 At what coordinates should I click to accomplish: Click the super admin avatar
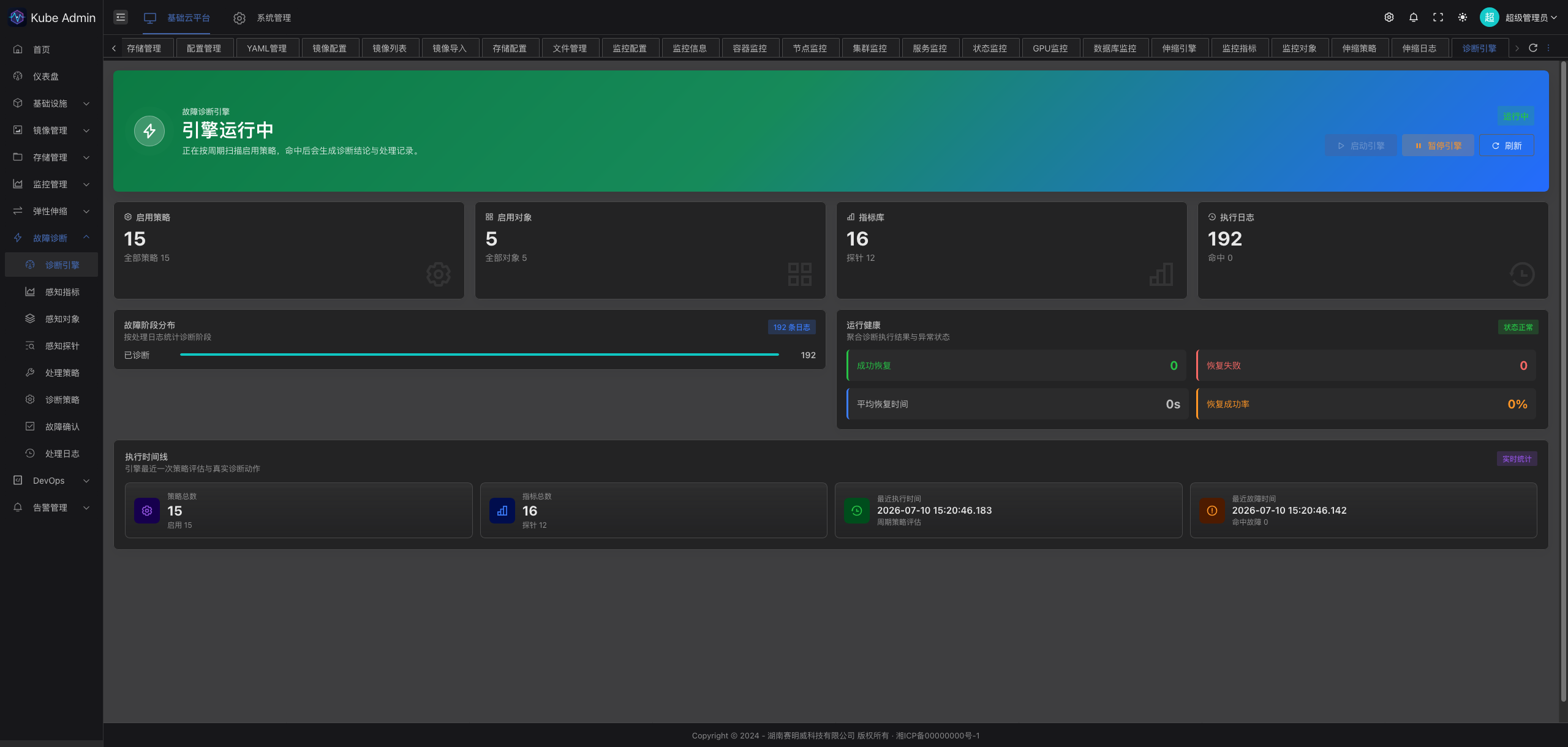(x=1489, y=17)
